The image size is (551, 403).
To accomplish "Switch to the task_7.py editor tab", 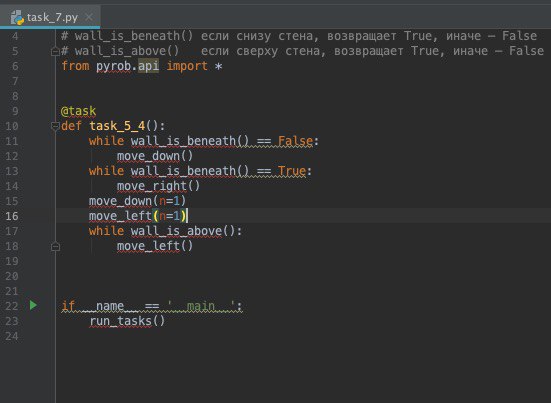I will (50, 17).
